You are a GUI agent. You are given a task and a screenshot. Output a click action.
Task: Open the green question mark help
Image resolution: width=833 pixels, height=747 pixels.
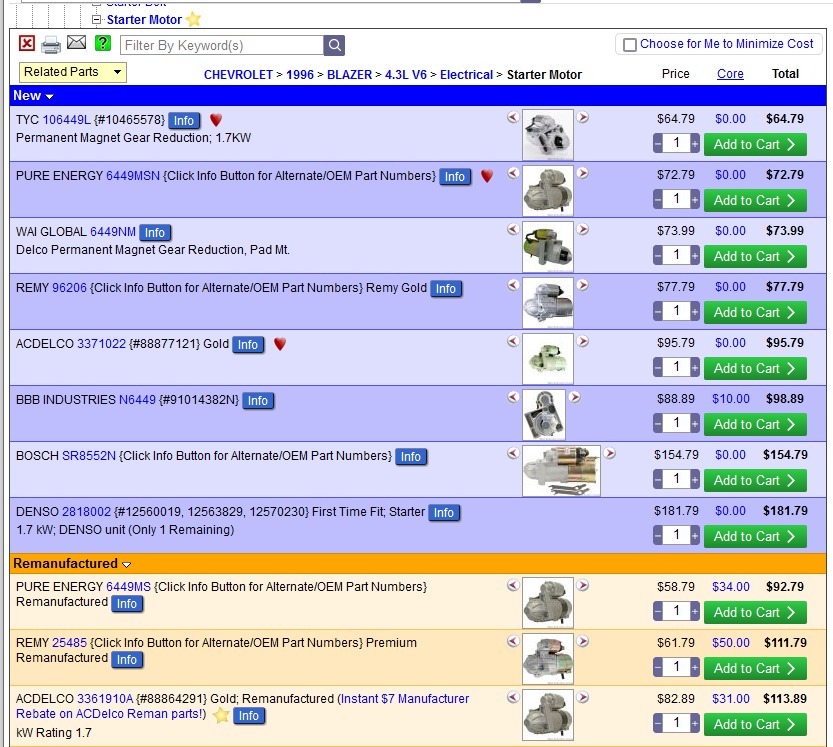click(103, 43)
